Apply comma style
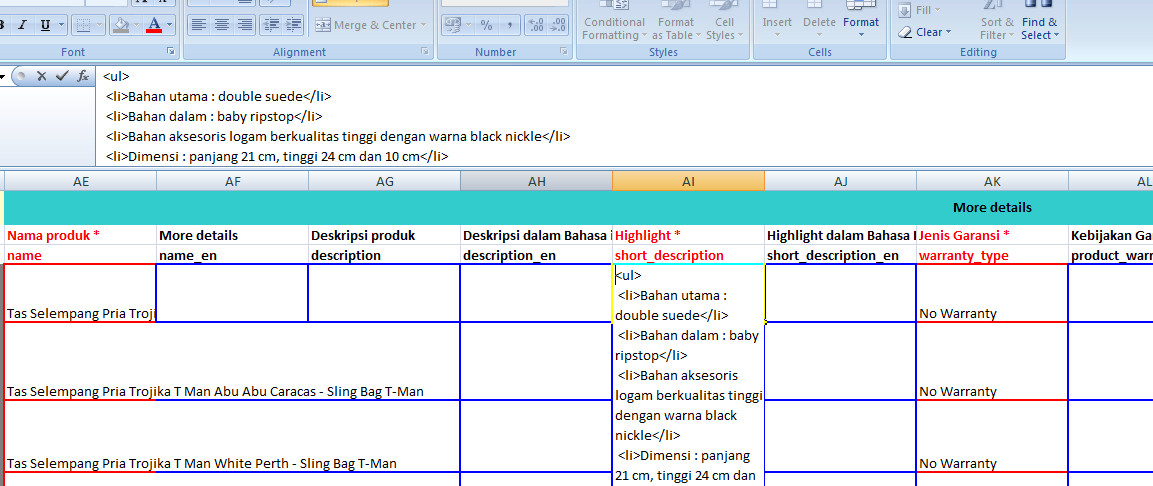1153x486 pixels. pos(509,26)
